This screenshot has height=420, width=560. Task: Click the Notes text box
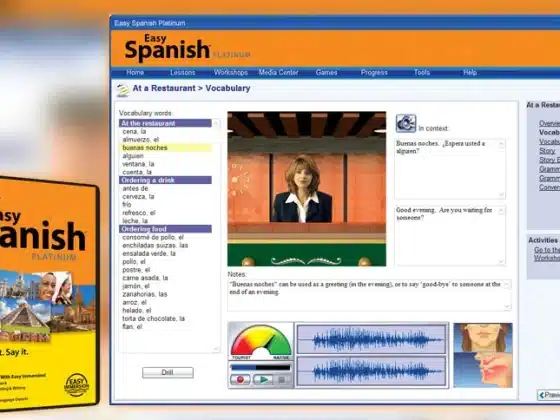(x=369, y=295)
